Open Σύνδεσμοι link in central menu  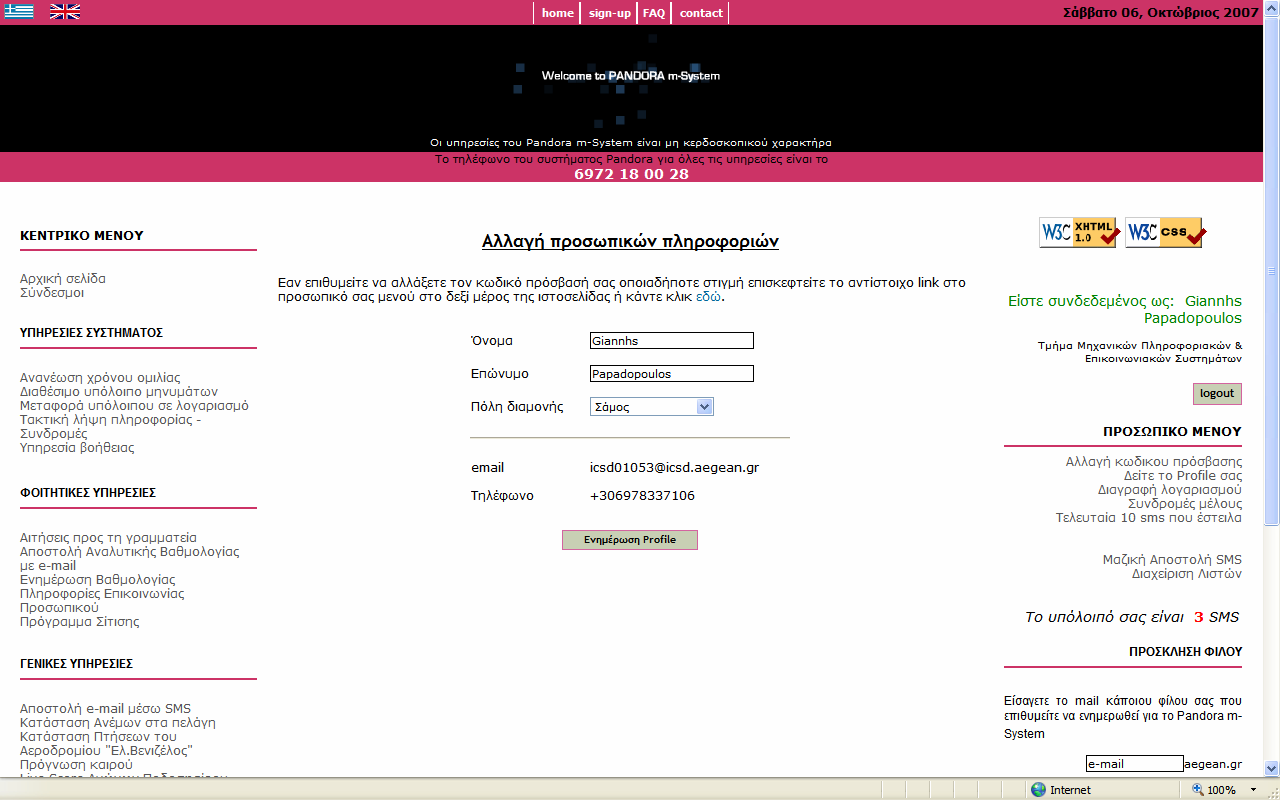pos(52,293)
